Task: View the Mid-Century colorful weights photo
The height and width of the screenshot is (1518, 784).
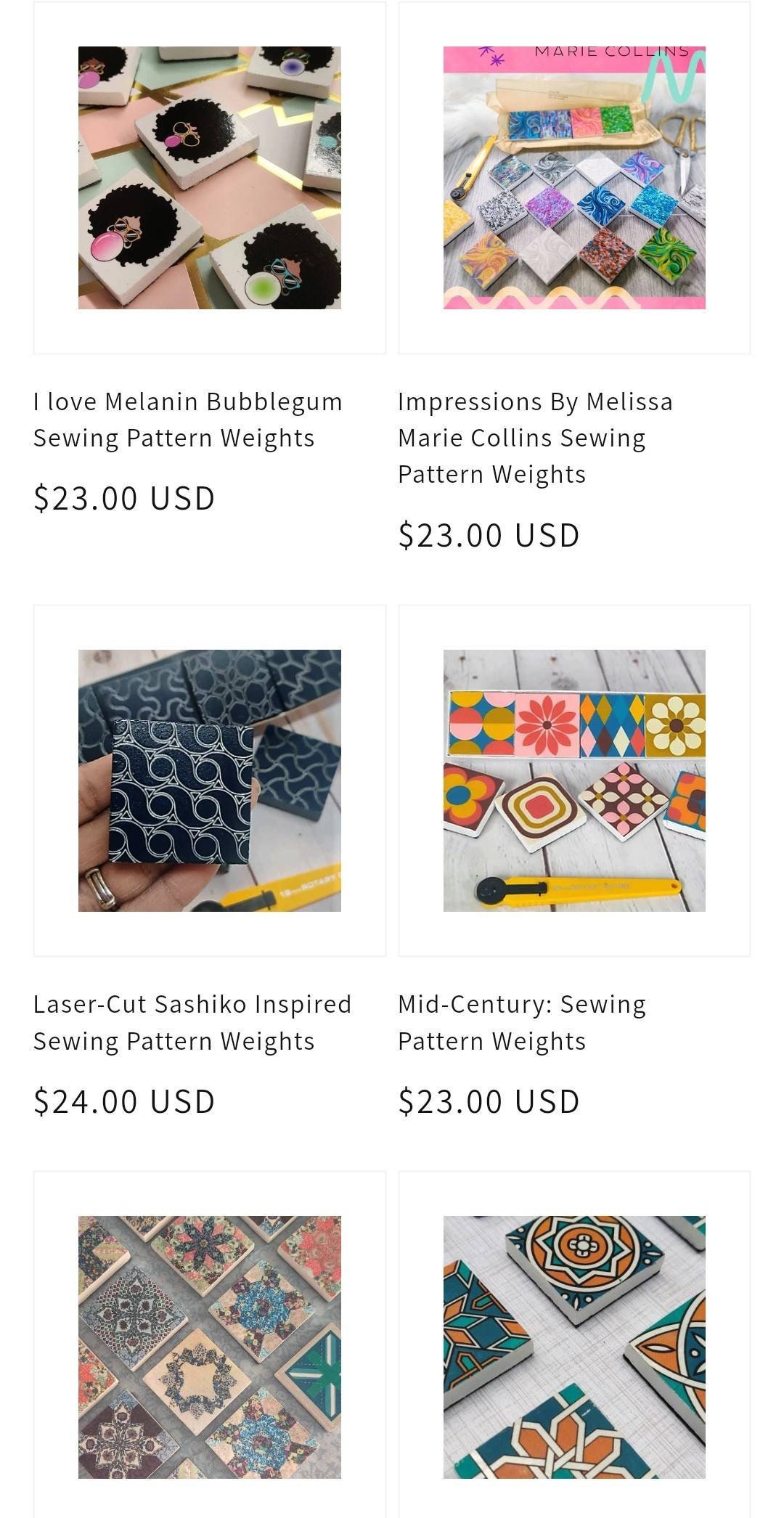Action: pyautogui.click(x=574, y=780)
